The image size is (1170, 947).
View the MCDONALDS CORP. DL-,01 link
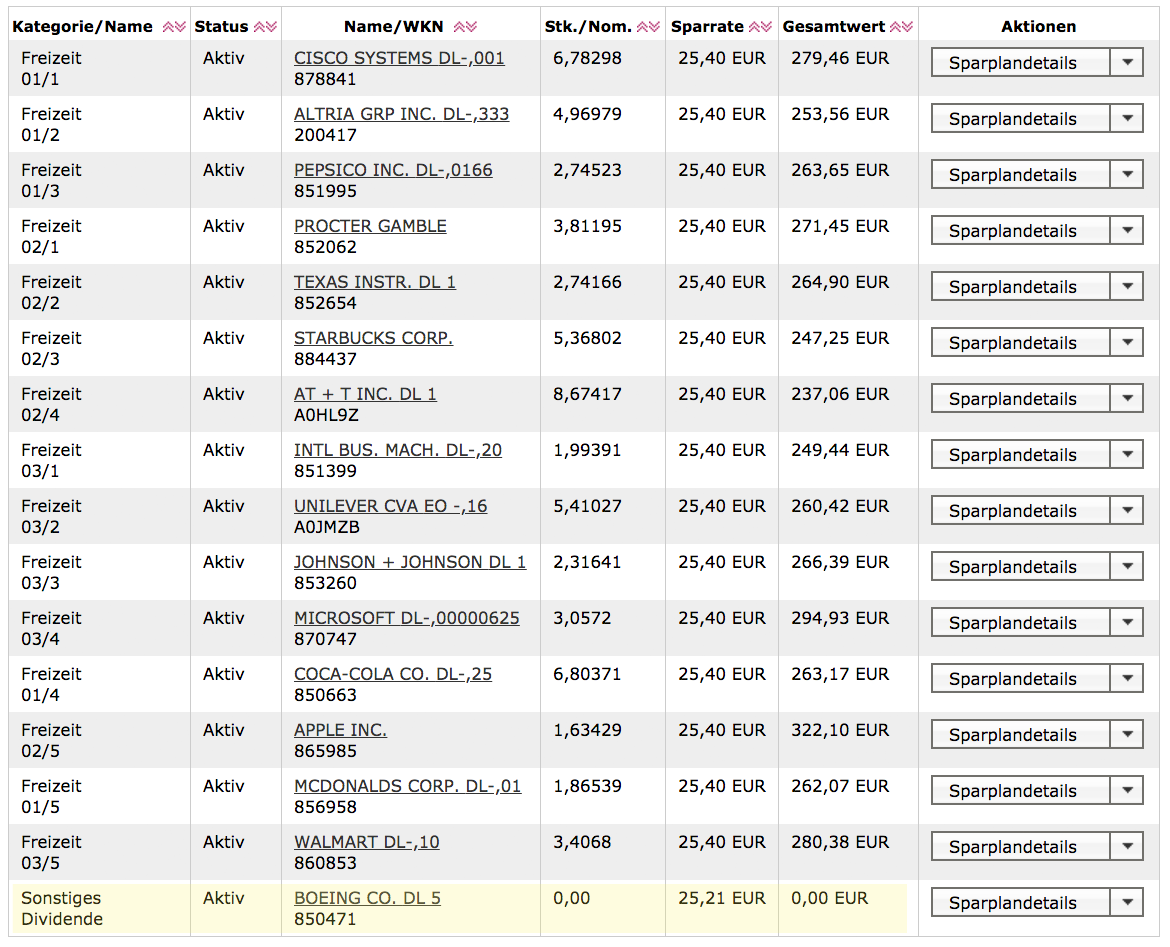[x=407, y=786]
